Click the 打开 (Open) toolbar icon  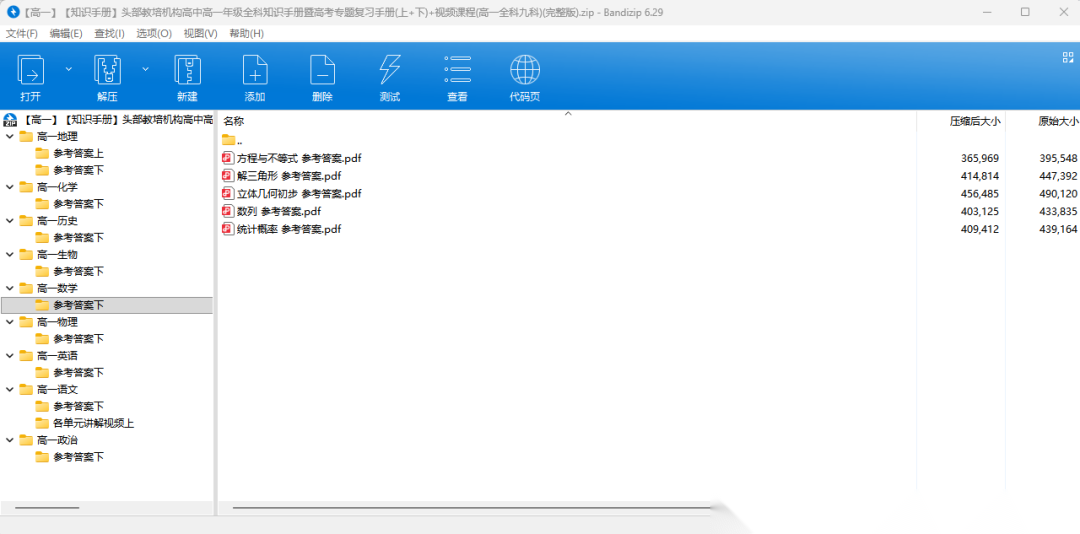[x=31, y=71]
